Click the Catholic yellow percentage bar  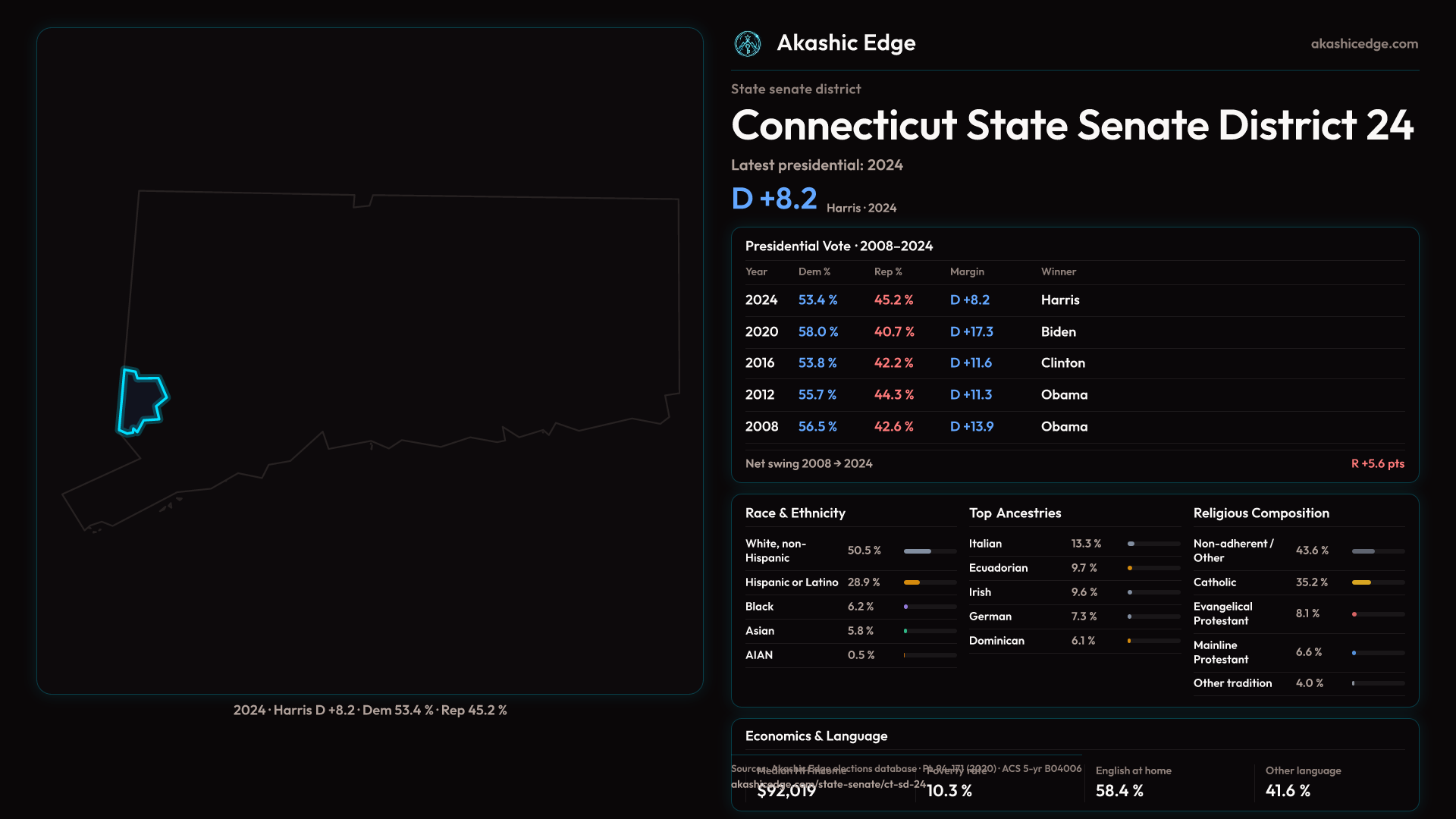[x=1362, y=582]
